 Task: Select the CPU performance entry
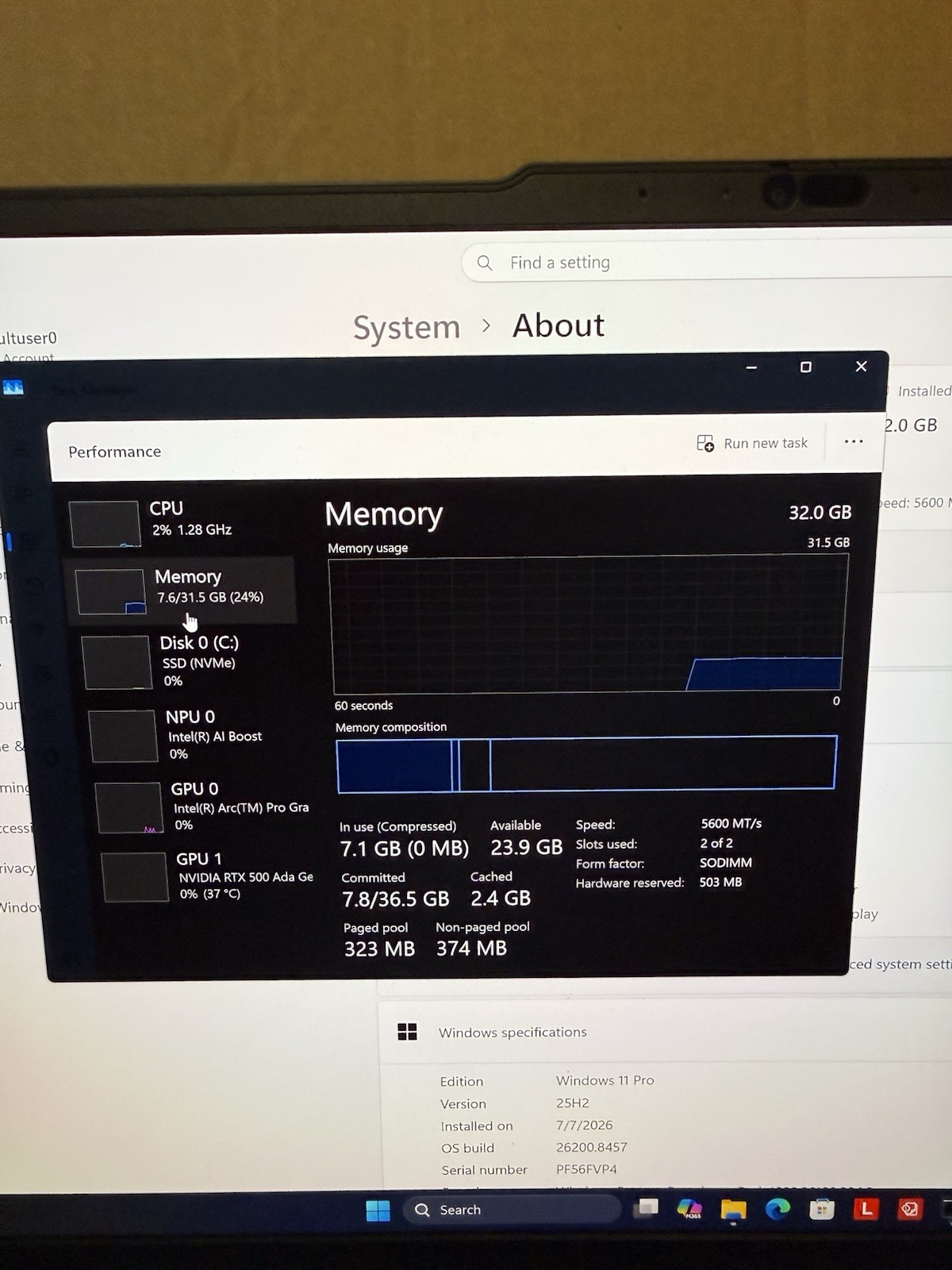182,522
